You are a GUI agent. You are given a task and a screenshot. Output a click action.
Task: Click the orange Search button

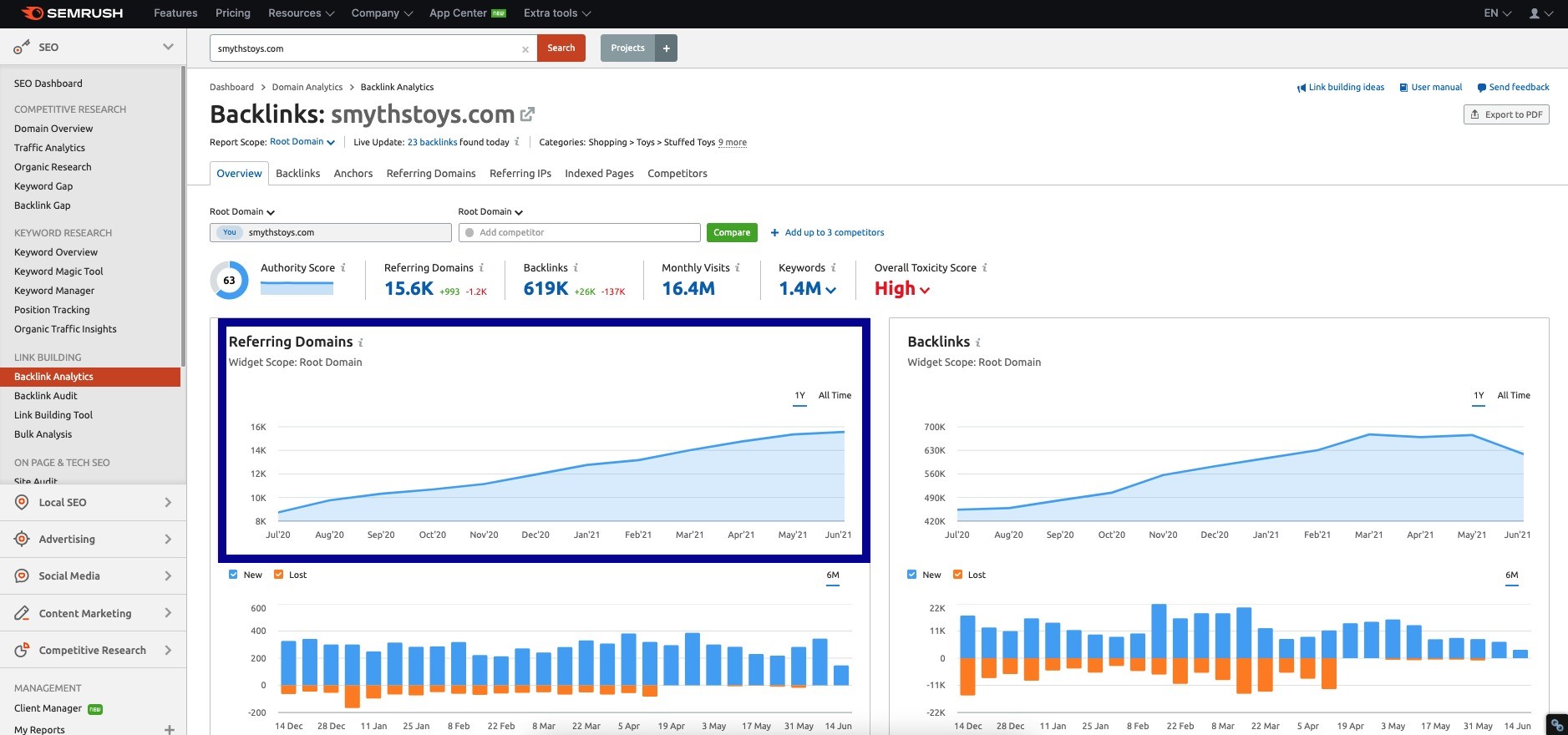[561, 48]
